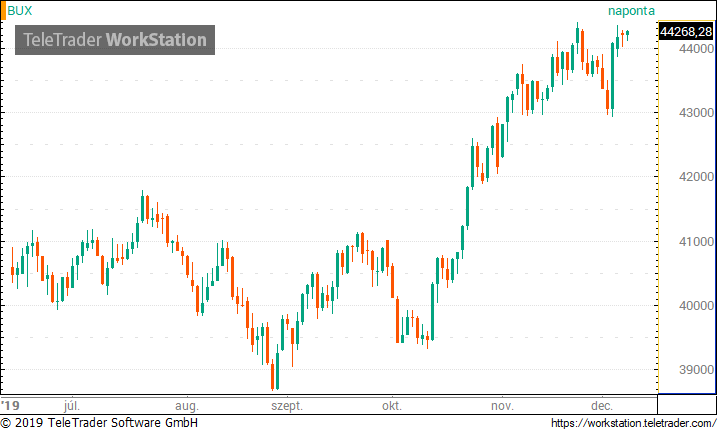Click the 'nov.' month label

tap(502, 406)
